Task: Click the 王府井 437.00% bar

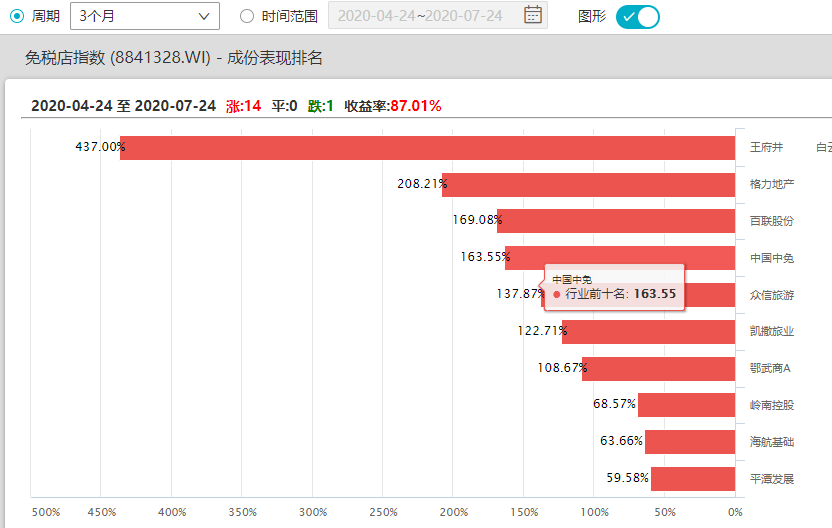Action: pyautogui.click(x=427, y=148)
